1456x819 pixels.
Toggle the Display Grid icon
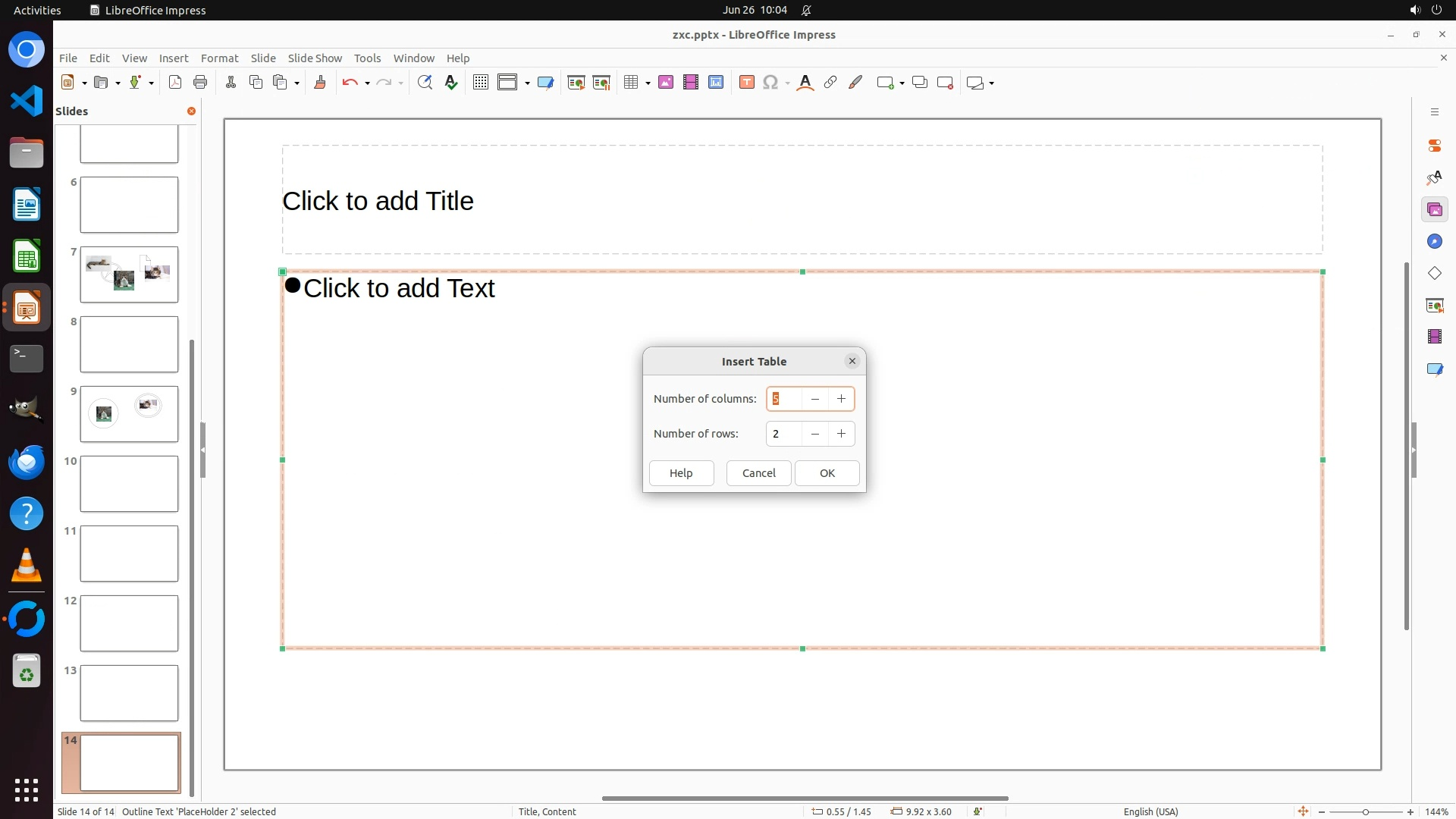click(480, 83)
